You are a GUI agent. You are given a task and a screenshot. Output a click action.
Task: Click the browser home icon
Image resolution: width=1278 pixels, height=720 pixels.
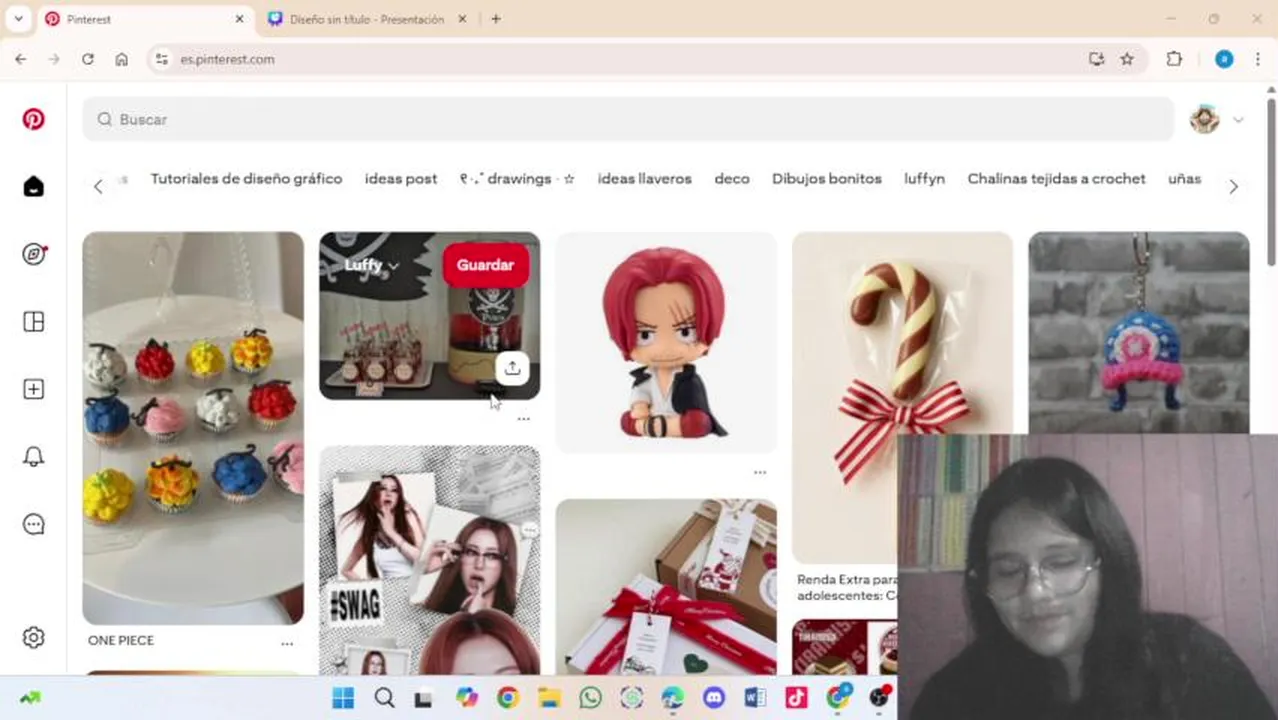pyautogui.click(x=121, y=59)
